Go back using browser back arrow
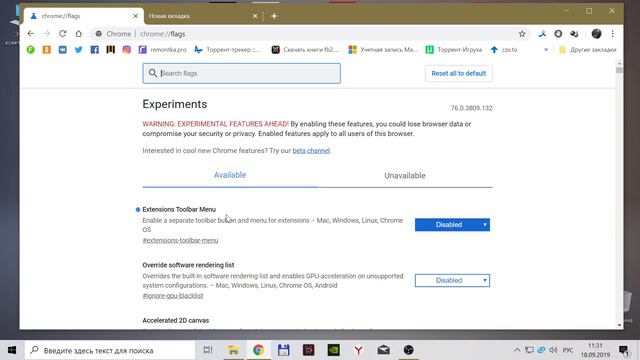The width and height of the screenshot is (640, 360). click(x=31, y=34)
